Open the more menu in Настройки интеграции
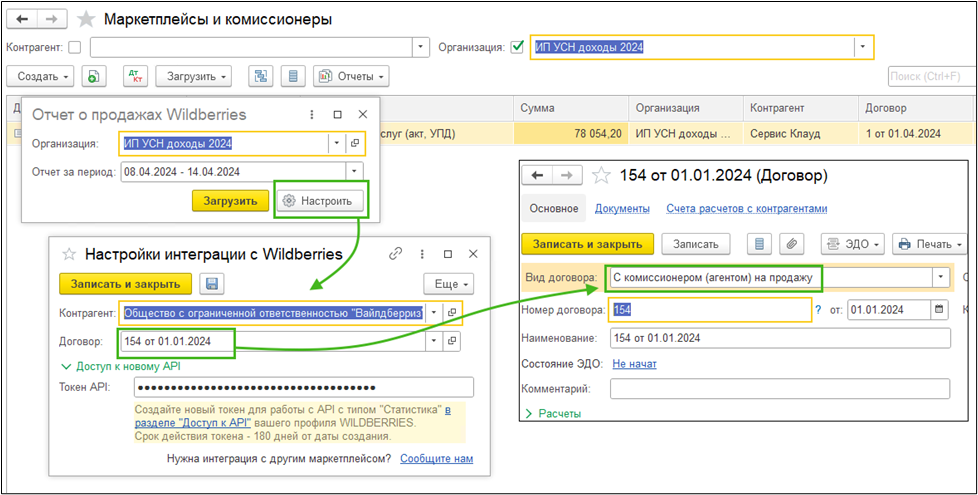This screenshot has width=978, height=495. tap(422, 254)
